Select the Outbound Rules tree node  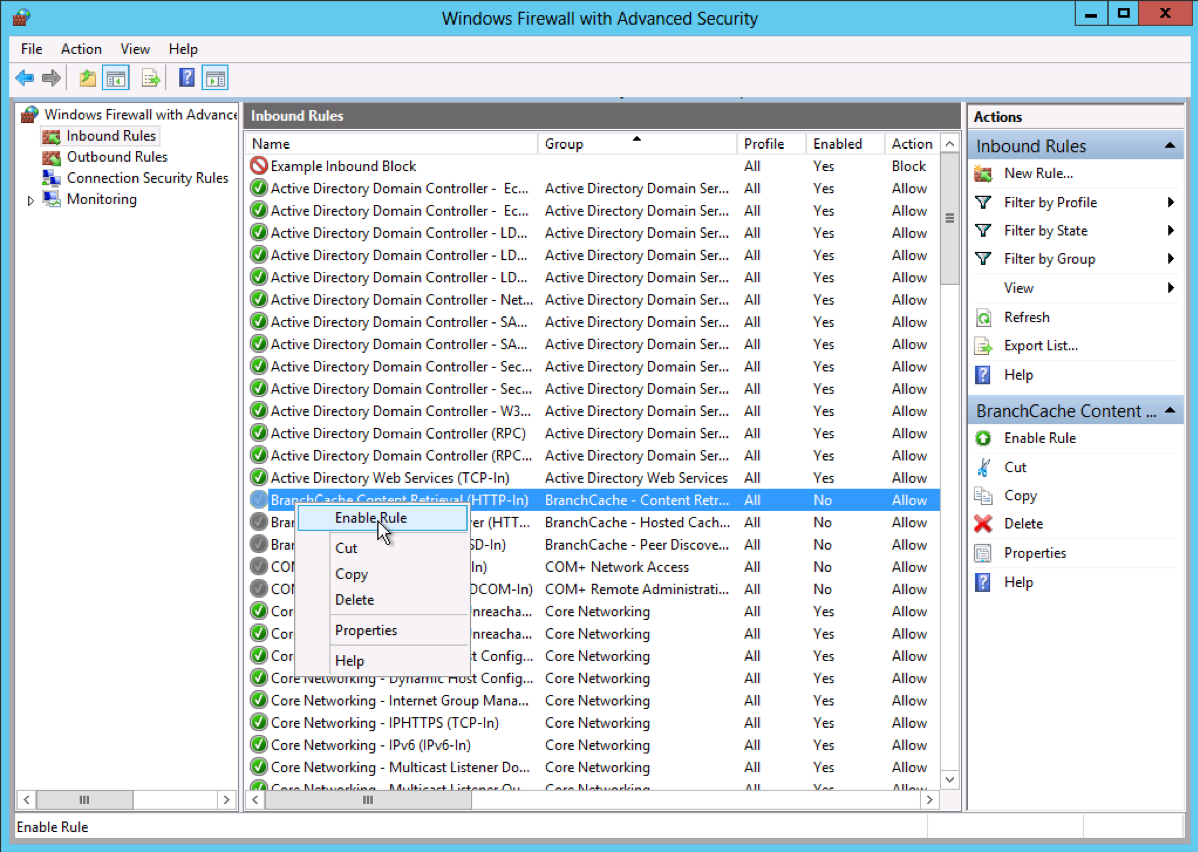(117, 157)
